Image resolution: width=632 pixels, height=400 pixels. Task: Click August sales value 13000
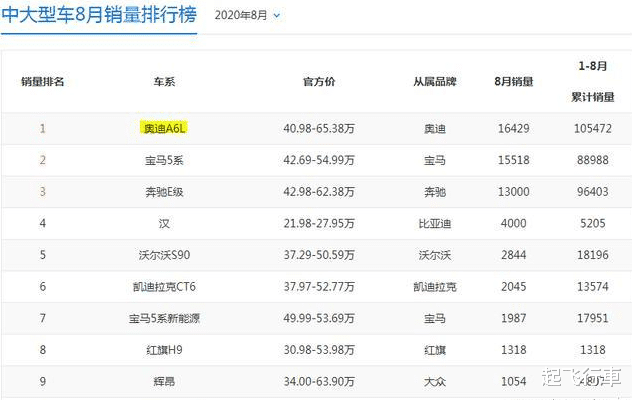tap(514, 192)
